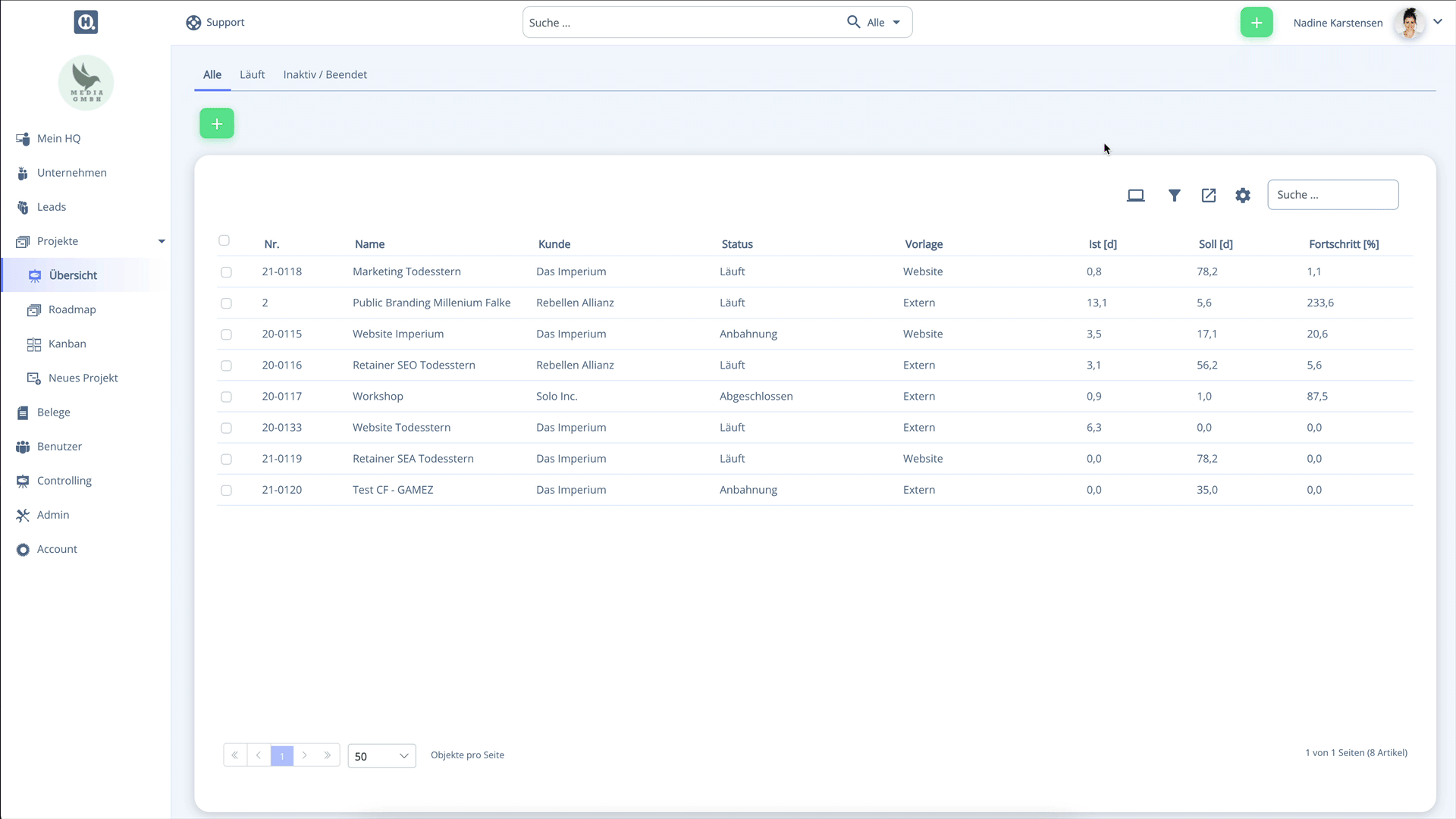This screenshot has width=1456, height=819.
Task: Open Mein HQ in sidebar
Action: click(x=58, y=138)
